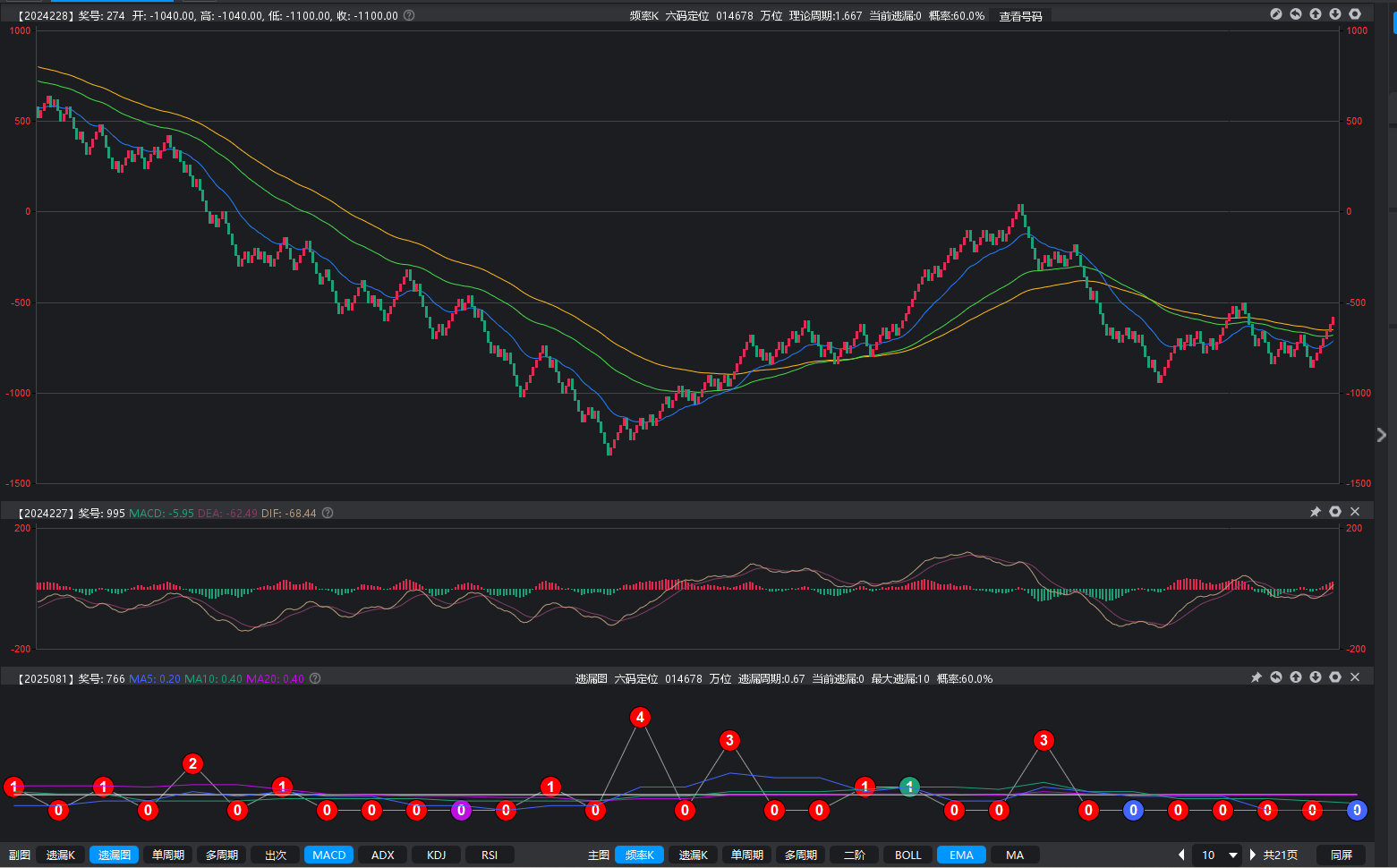The image size is (1397, 868).
Task: Enable BOLL overlay on main chart
Action: click(908, 855)
